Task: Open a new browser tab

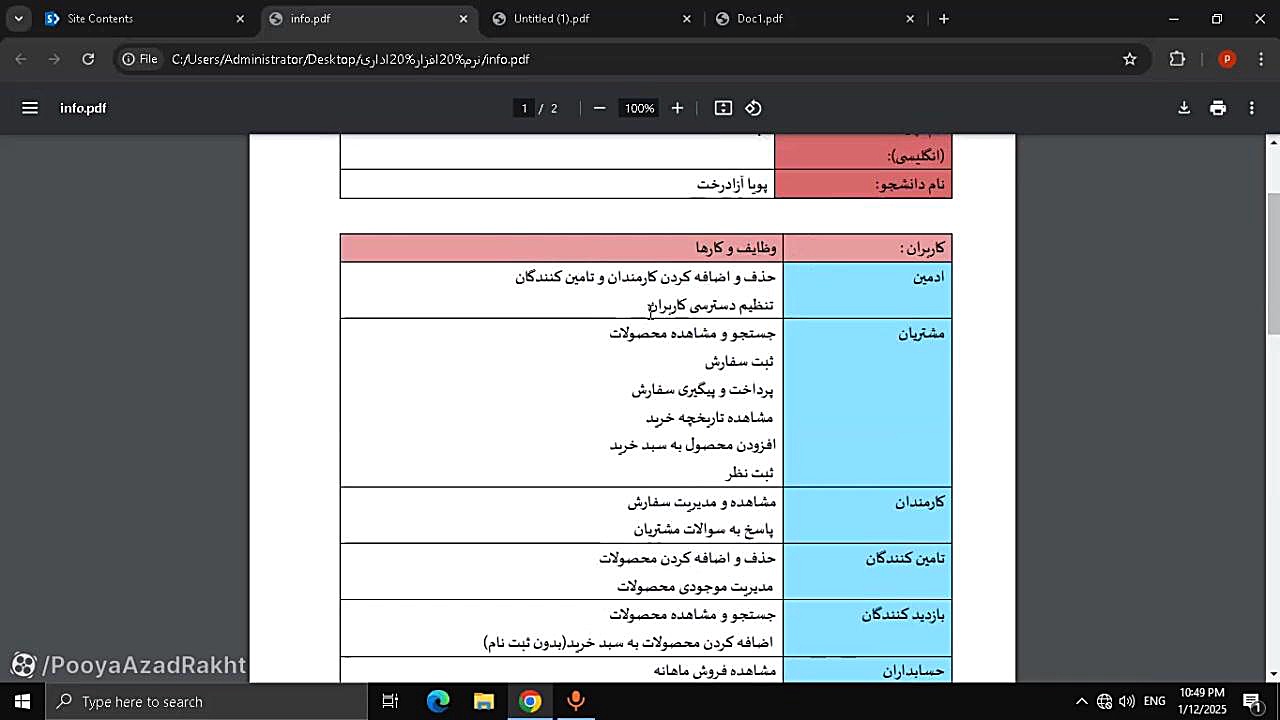Action: click(943, 18)
